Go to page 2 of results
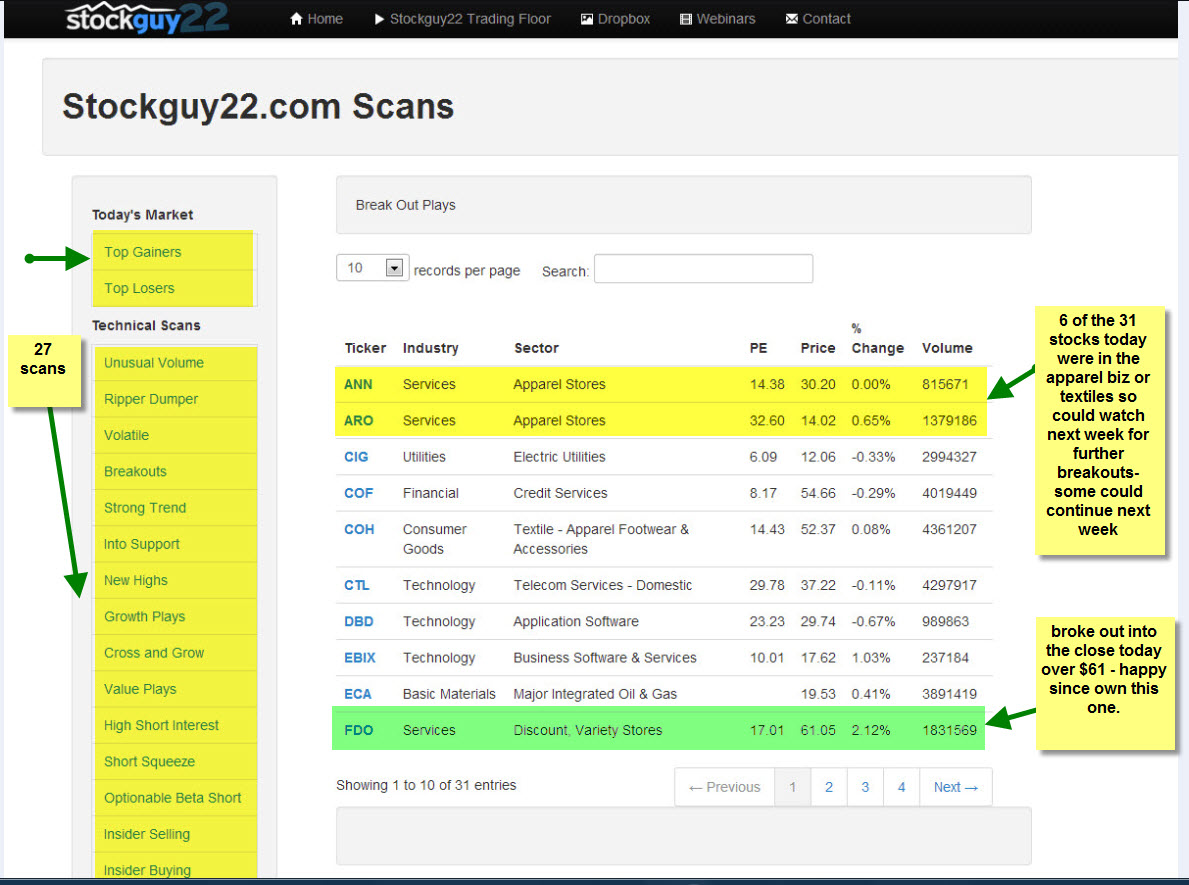This screenshot has height=885, width=1189. pyautogui.click(x=829, y=787)
